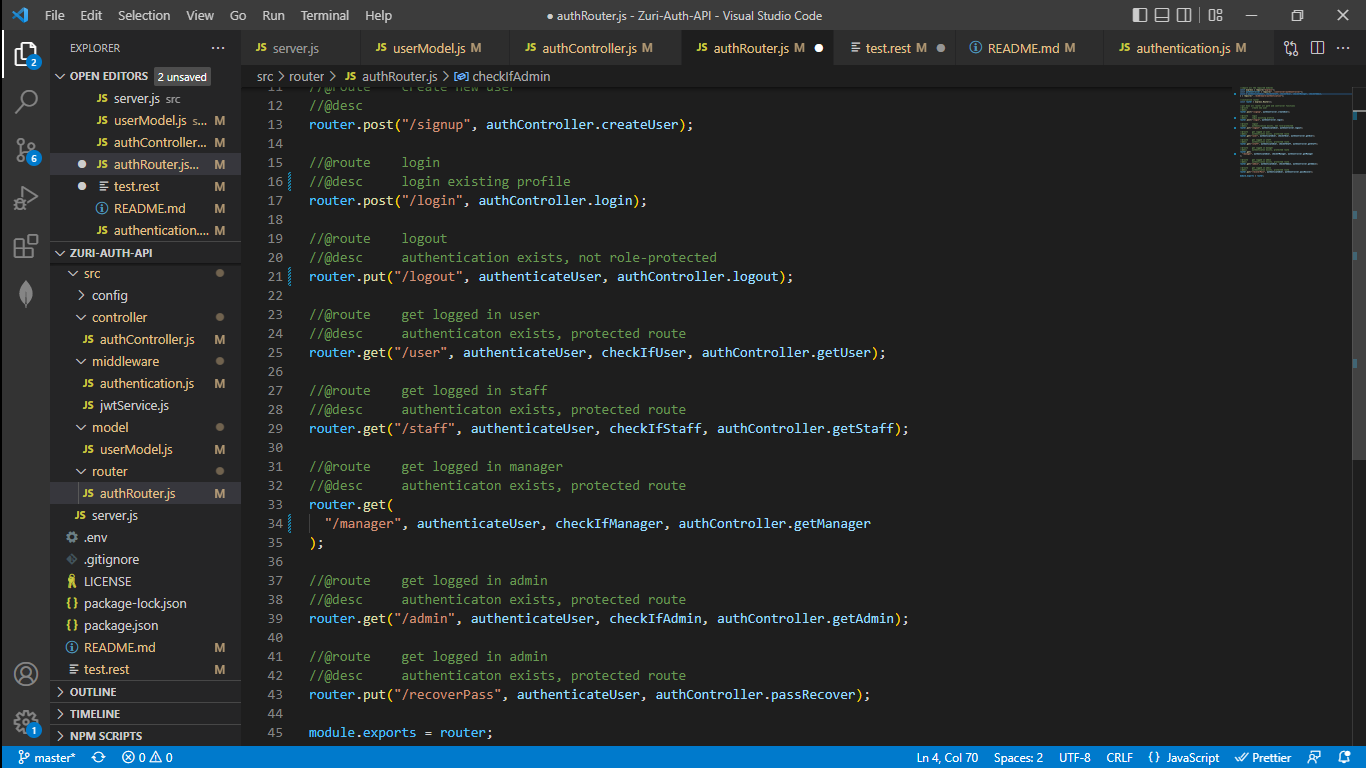Toggle the Primary Side Bar visibility

[1138, 14]
